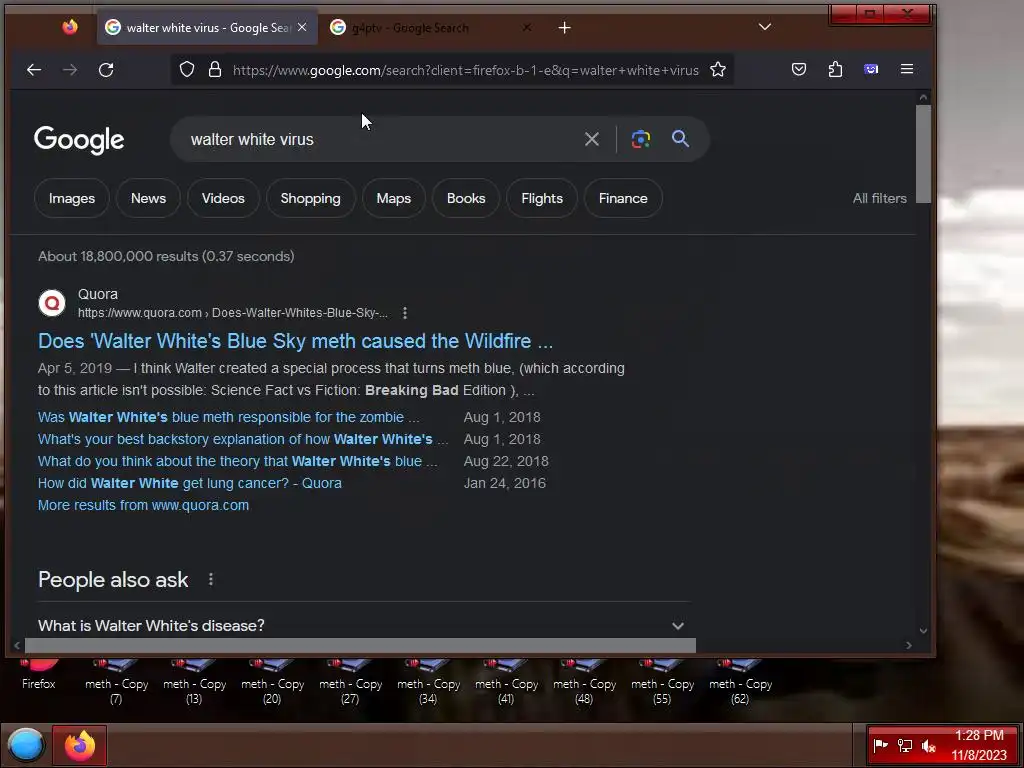Bookmark this page with the star icon
The image size is (1024, 768).
(718, 69)
